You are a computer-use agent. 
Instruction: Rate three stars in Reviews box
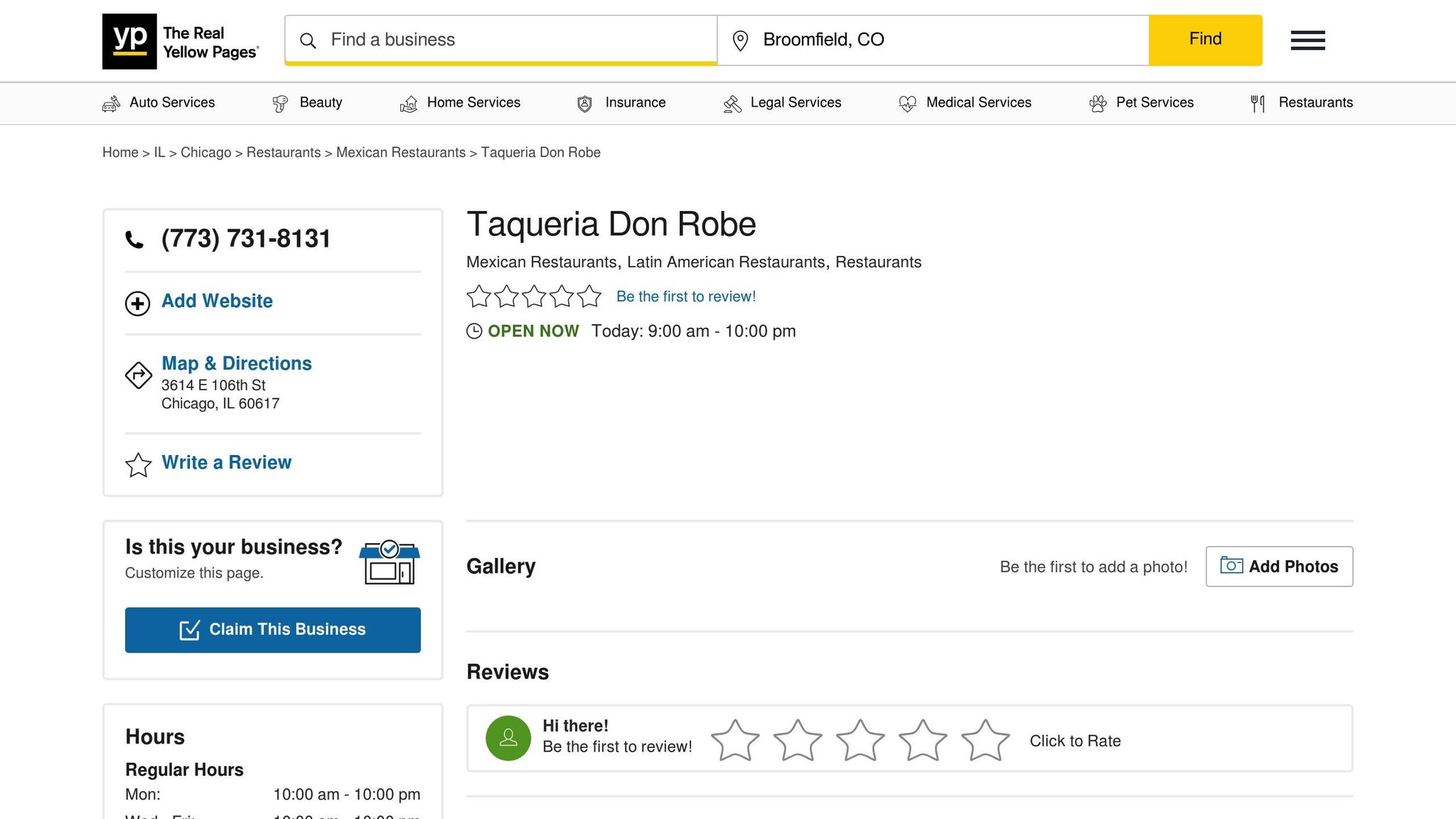860,740
